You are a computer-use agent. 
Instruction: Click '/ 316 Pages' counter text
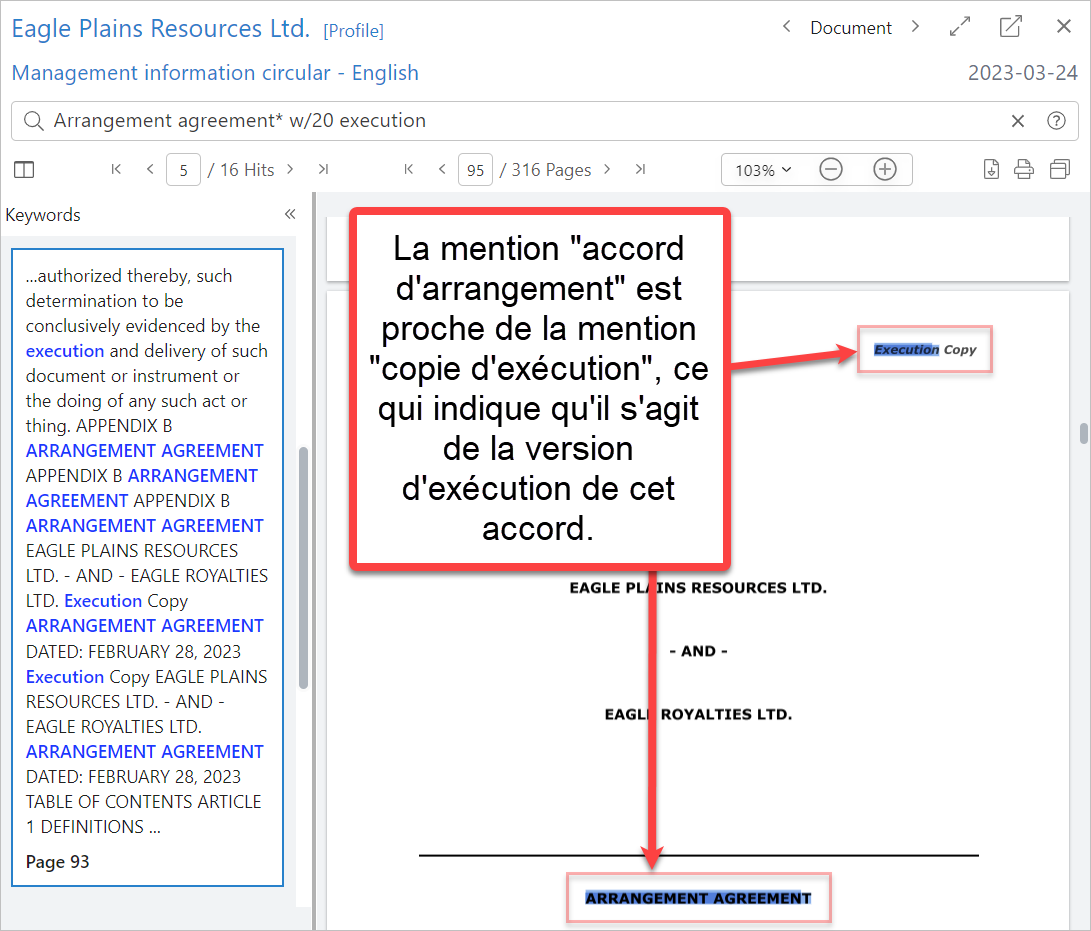(545, 170)
